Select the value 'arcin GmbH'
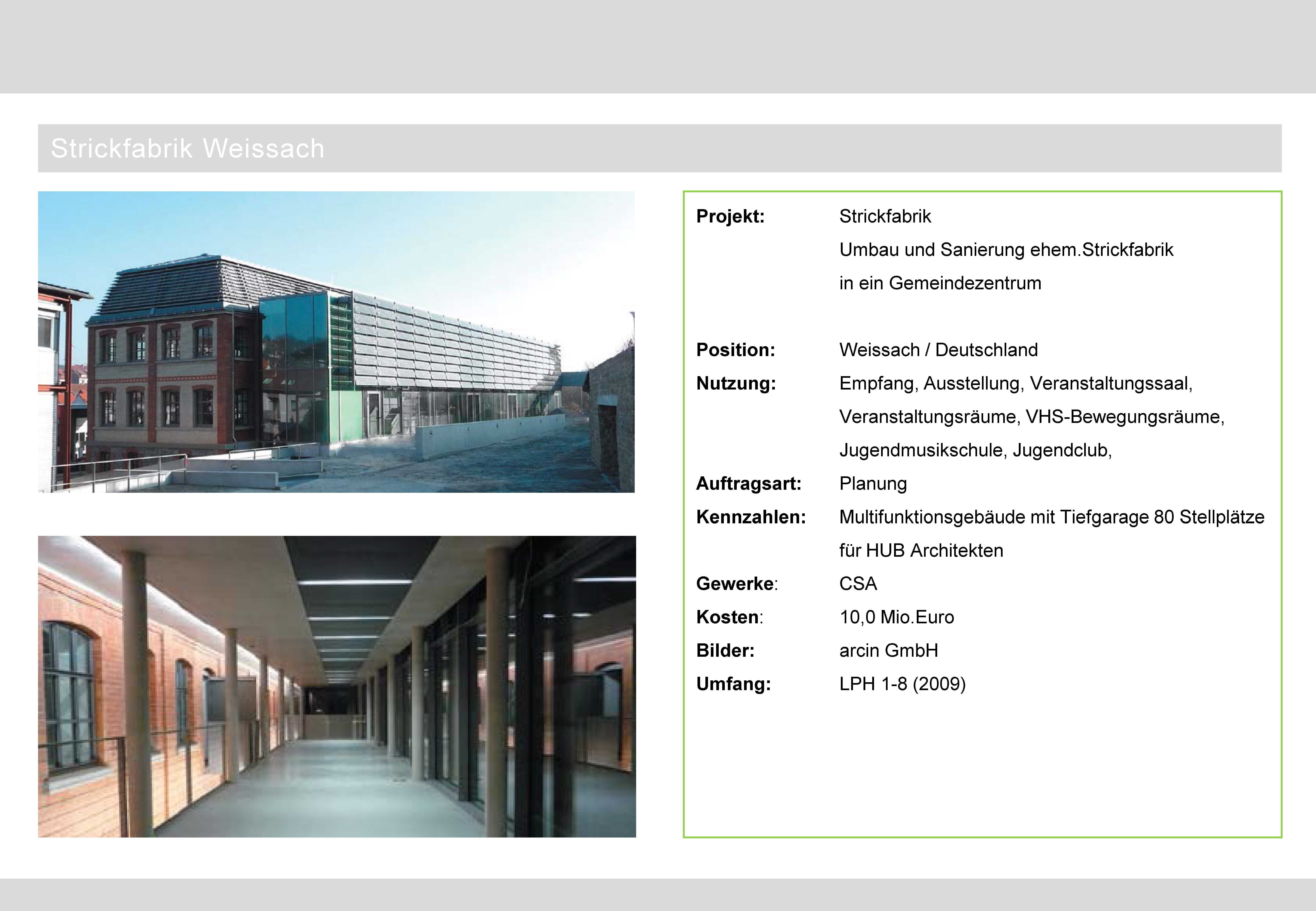The image size is (1316, 911). pyautogui.click(x=889, y=651)
